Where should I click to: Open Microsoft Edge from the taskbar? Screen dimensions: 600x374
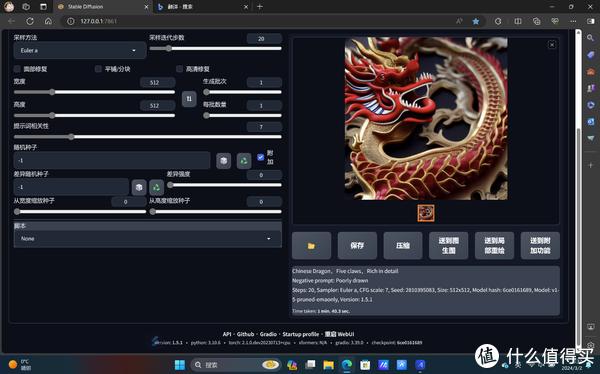click(x=347, y=365)
